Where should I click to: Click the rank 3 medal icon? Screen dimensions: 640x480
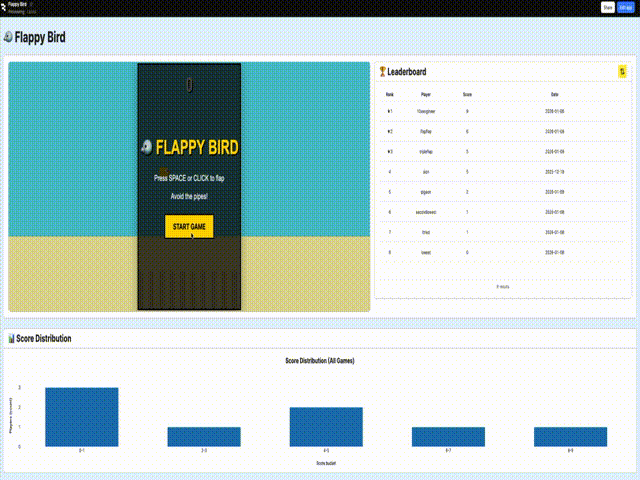tap(390, 151)
